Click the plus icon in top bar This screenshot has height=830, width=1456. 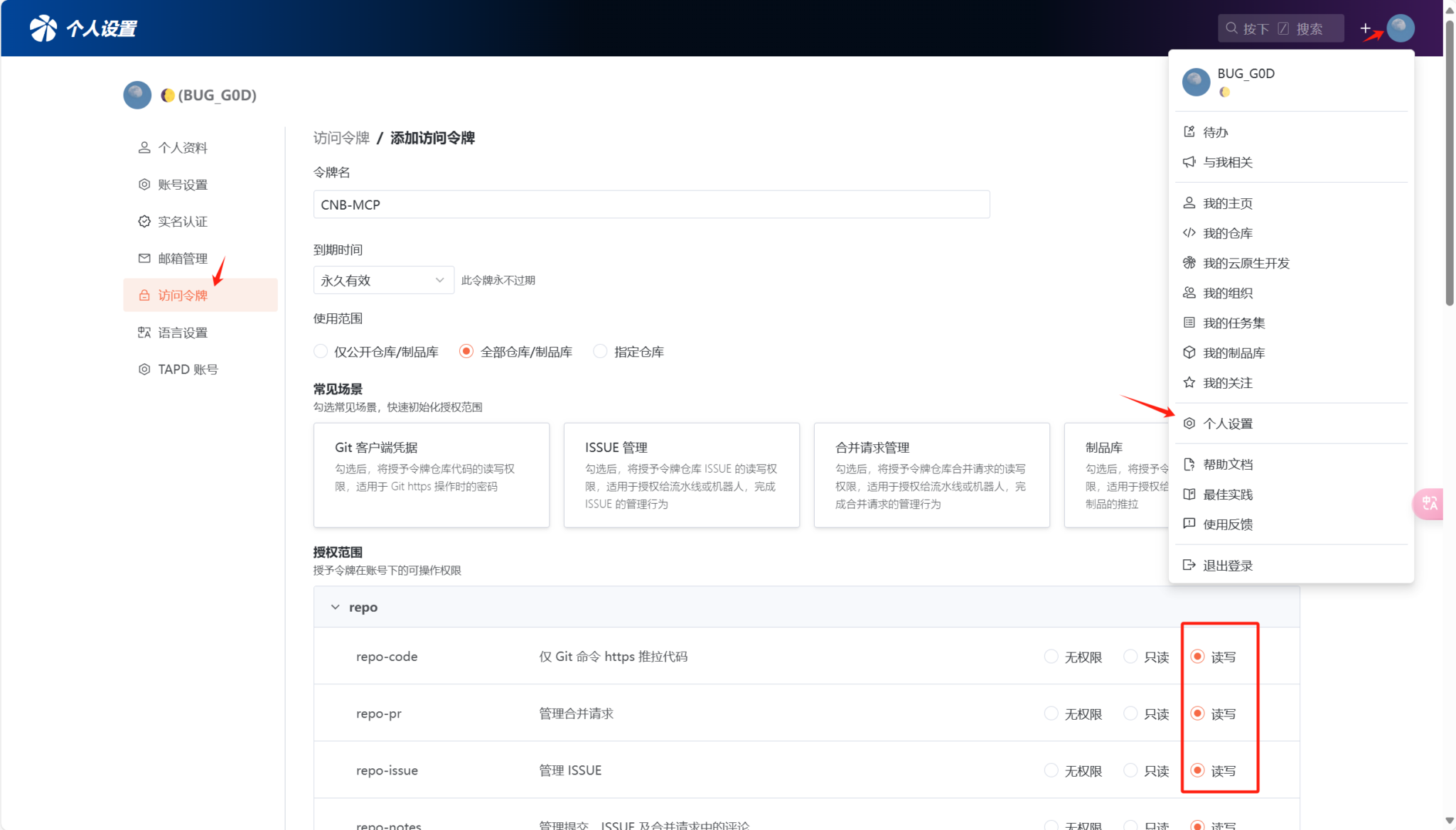tap(1365, 28)
